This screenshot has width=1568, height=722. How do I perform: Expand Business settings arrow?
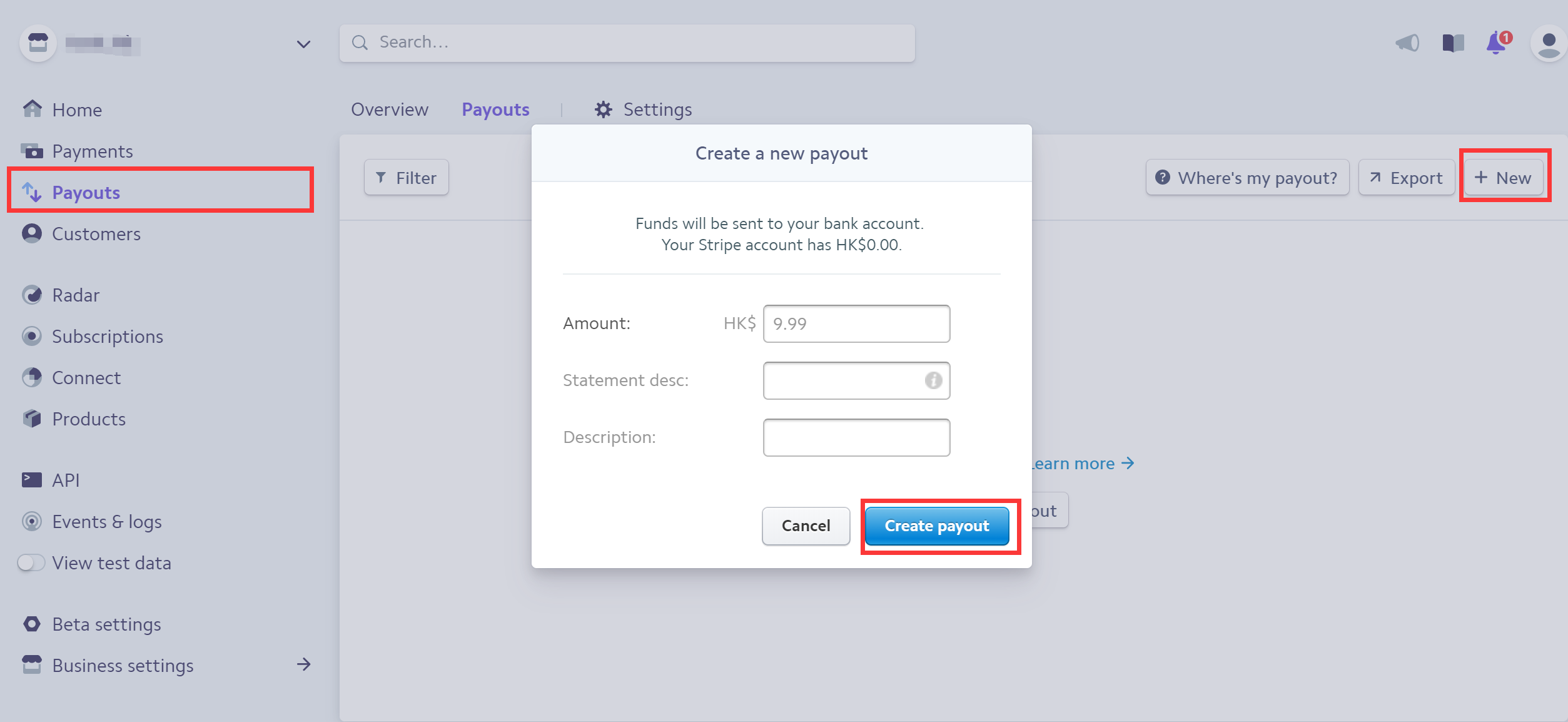coord(303,664)
